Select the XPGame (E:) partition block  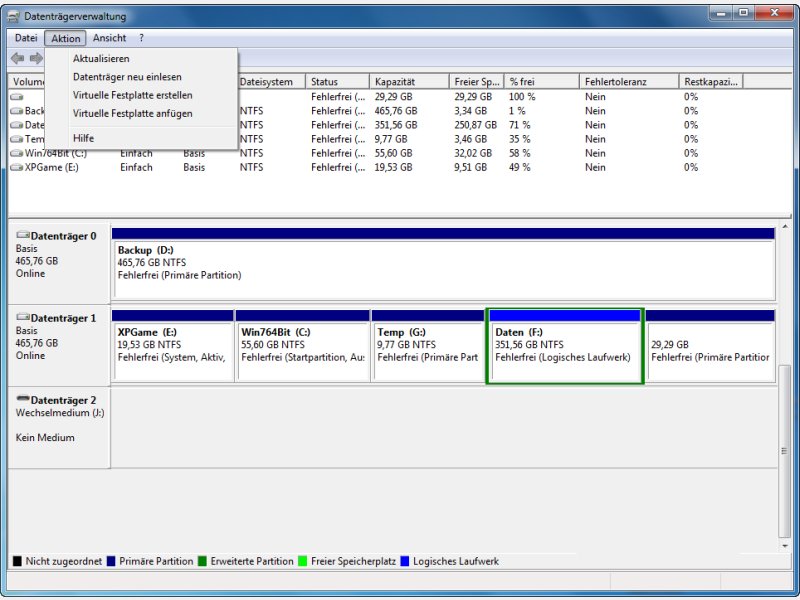[172, 345]
